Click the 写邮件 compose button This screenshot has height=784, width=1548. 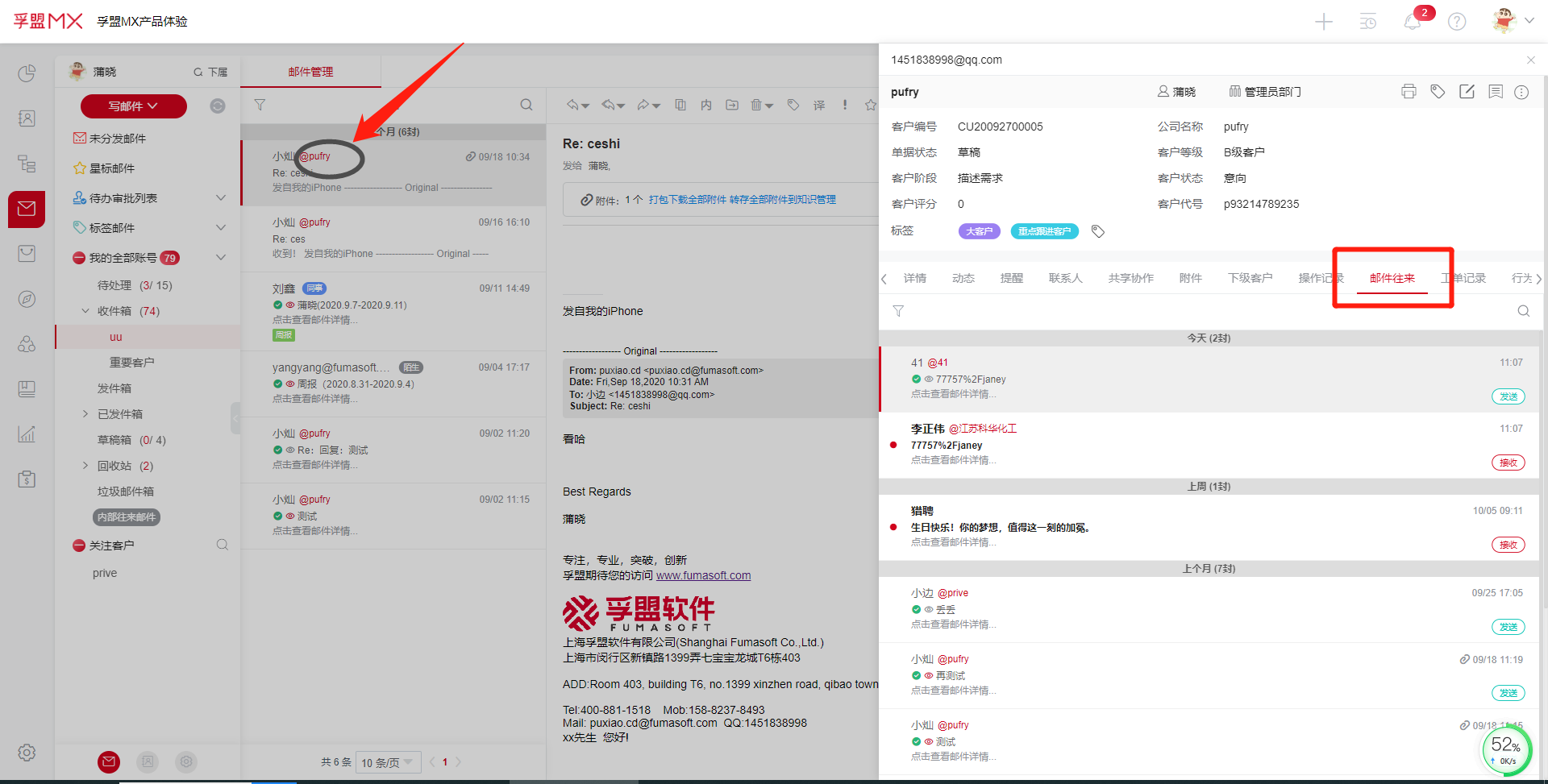click(x=133, y=106)
